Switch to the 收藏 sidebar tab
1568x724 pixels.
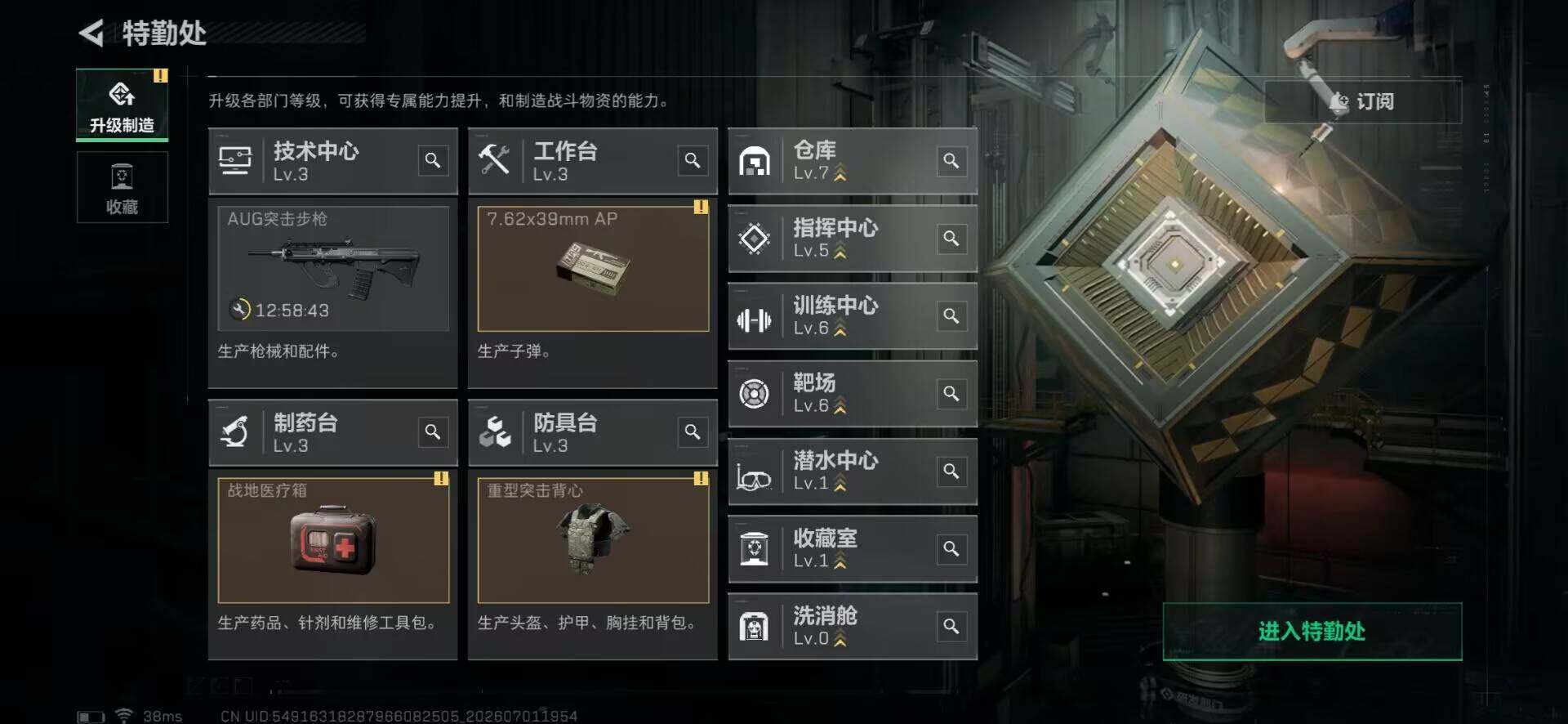(122, 187)
